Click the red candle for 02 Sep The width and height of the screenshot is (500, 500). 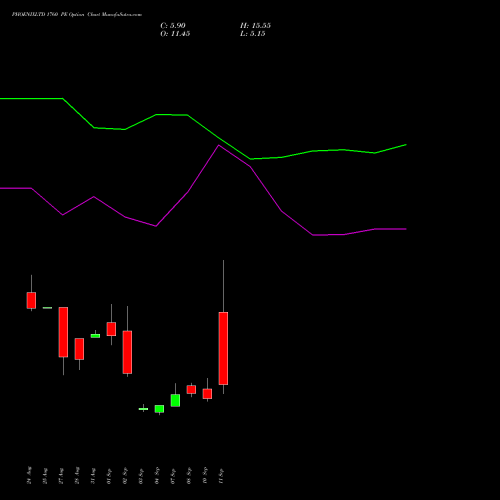pos(127,352)
